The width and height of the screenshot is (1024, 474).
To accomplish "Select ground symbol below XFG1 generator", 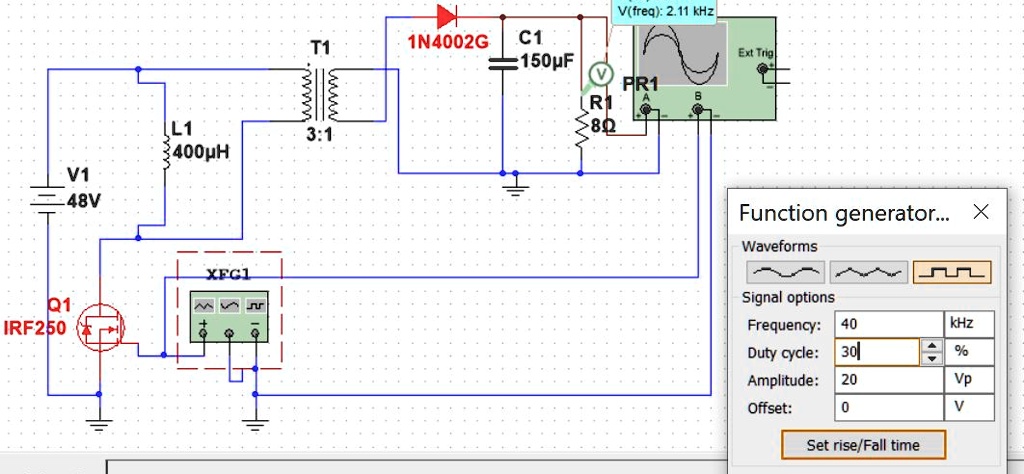I will pyautogui.click(x=255, y=424).
